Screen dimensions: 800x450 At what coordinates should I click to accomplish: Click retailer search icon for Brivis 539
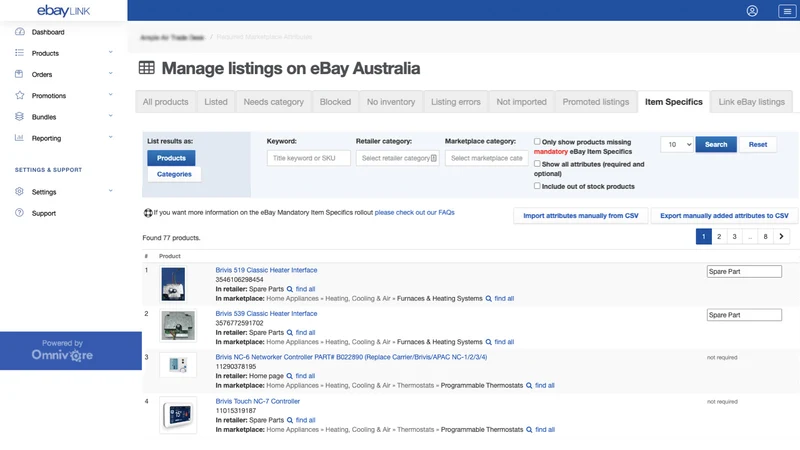[290, 333]
